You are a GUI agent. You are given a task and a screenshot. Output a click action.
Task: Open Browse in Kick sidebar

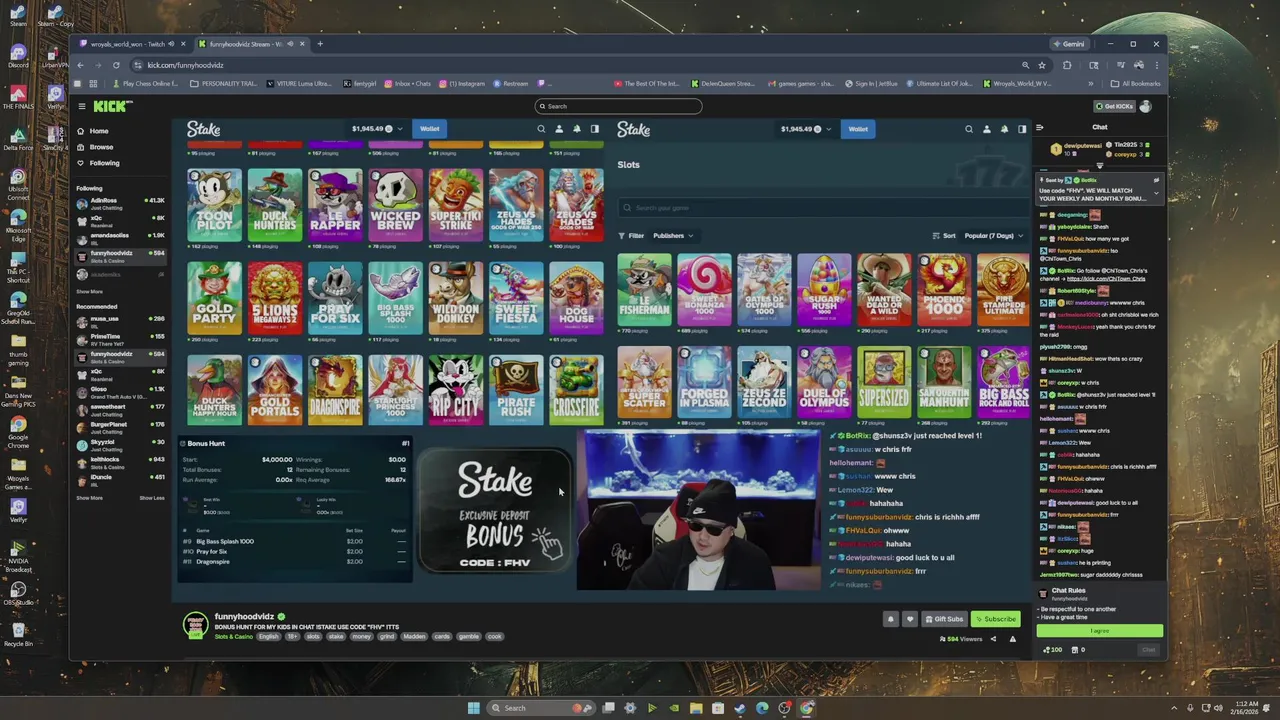(101, 147)
